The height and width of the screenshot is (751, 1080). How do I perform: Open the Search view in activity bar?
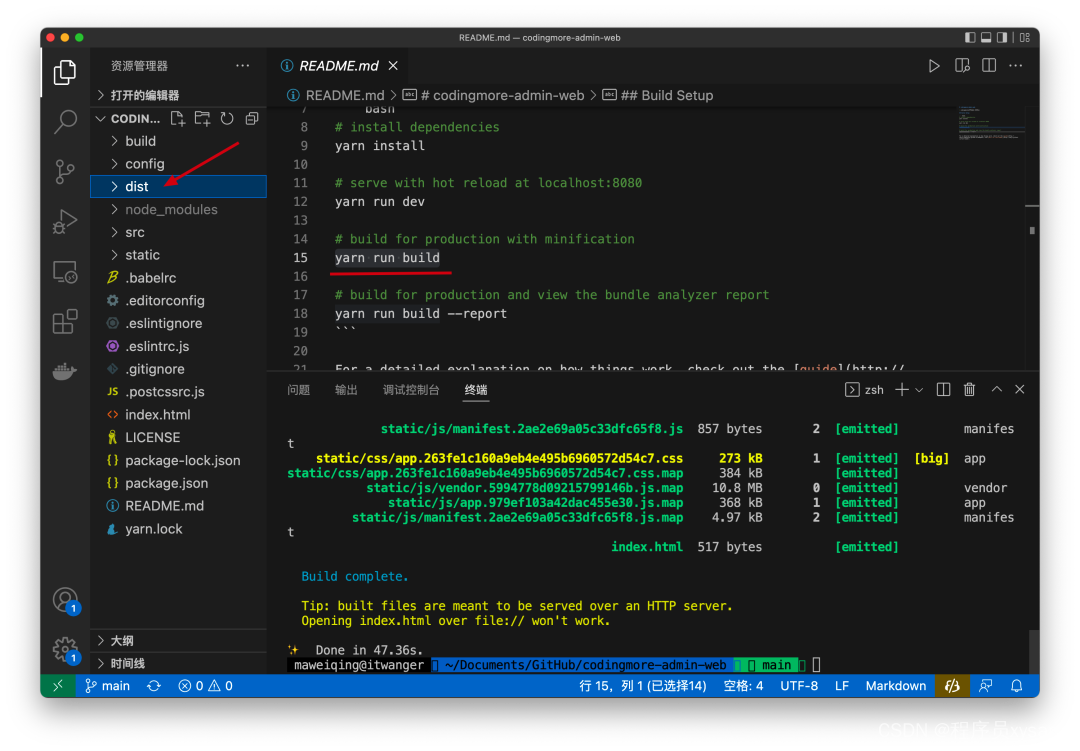[65, 121]
